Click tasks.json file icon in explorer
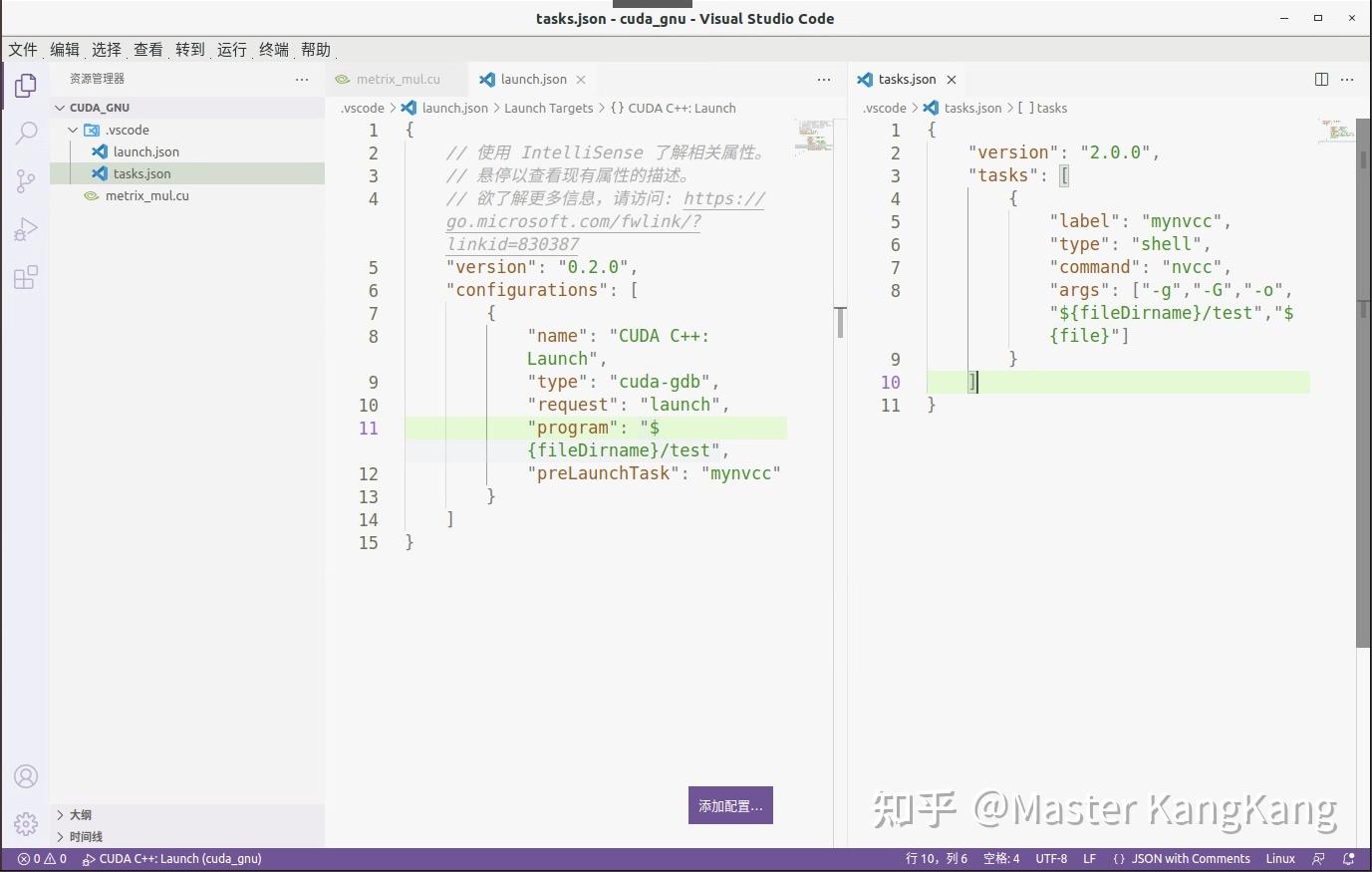 (x=100, y=173)
